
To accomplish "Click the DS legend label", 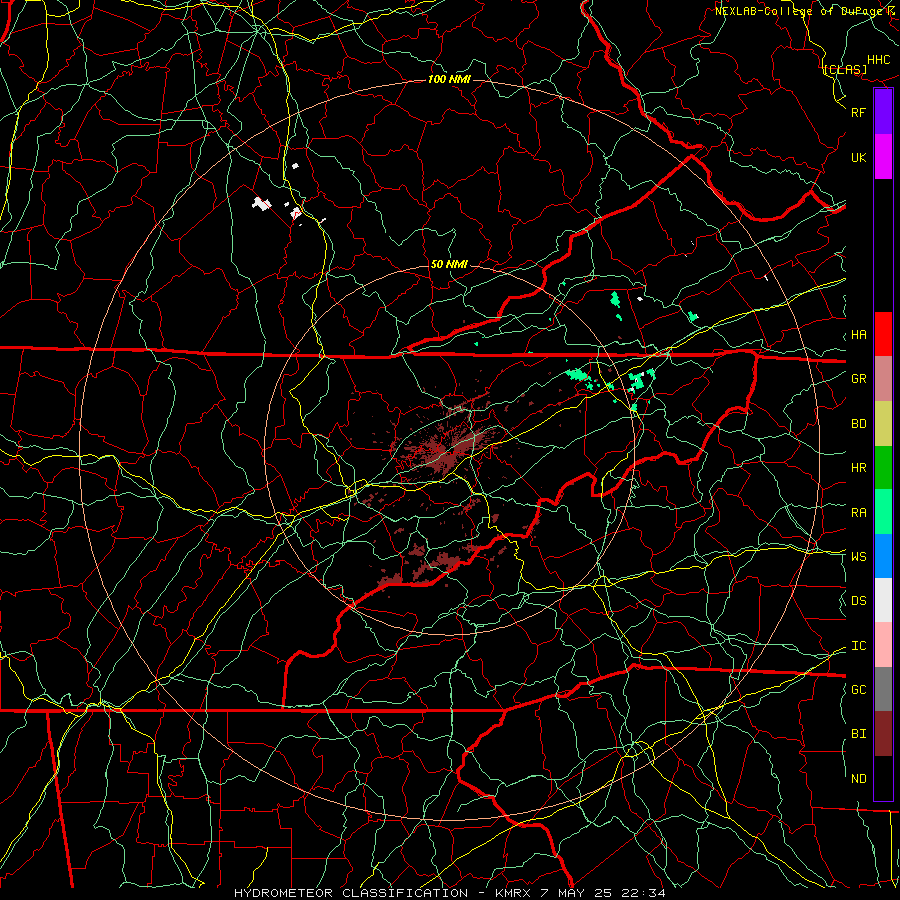I will [x=859, y=601].
